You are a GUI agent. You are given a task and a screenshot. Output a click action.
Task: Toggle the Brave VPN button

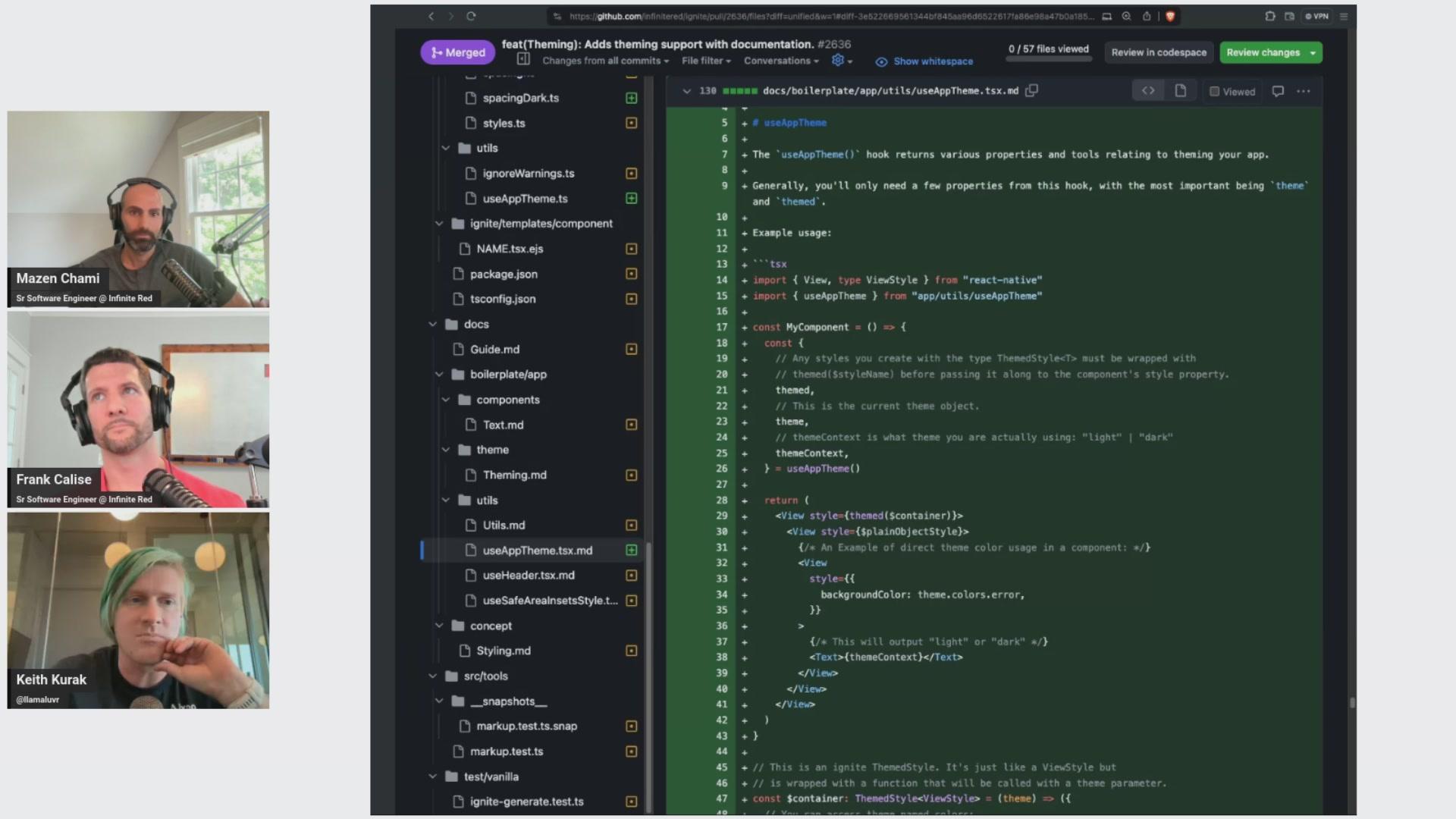point(1317,16)
